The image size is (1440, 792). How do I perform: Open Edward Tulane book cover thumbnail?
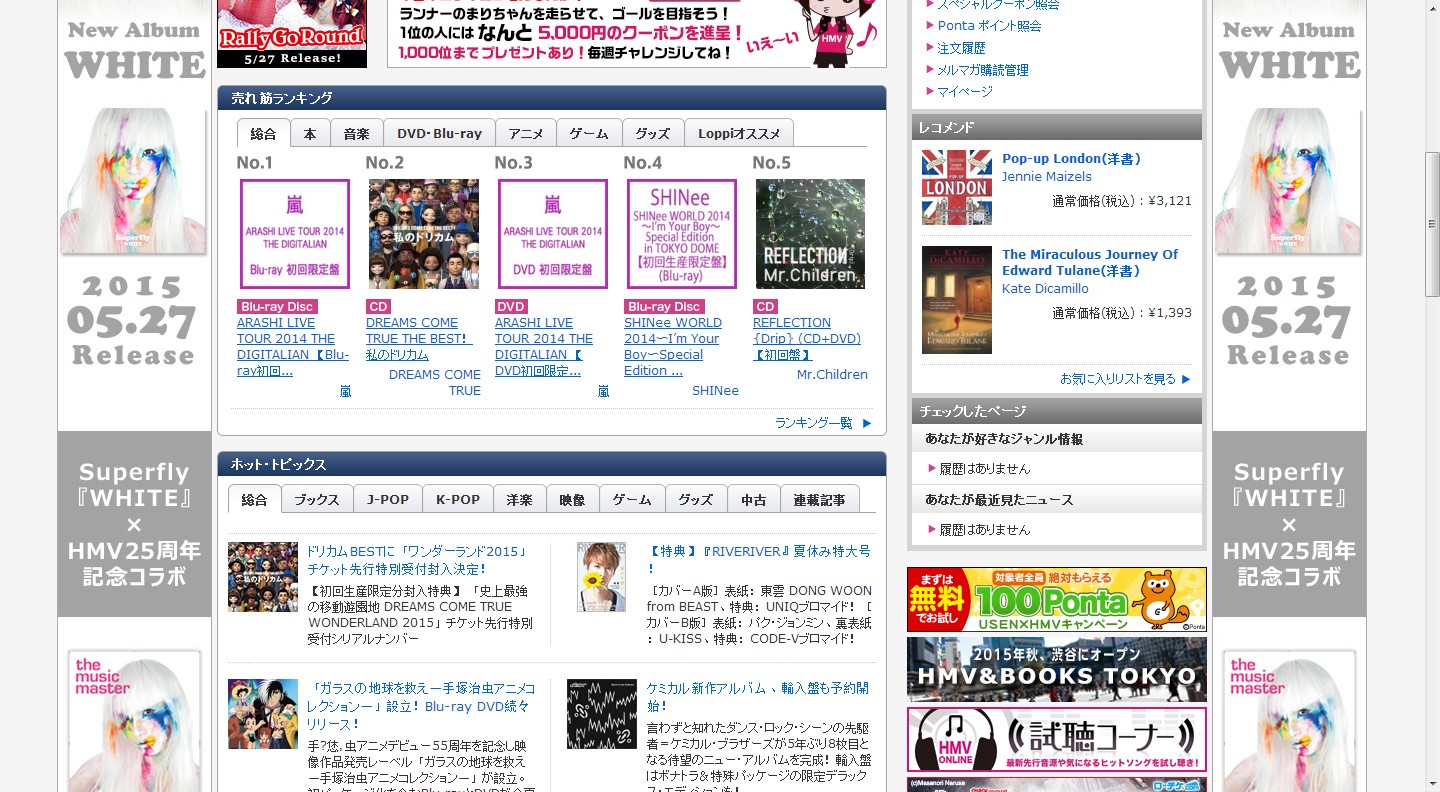click(x=957, y=300)
